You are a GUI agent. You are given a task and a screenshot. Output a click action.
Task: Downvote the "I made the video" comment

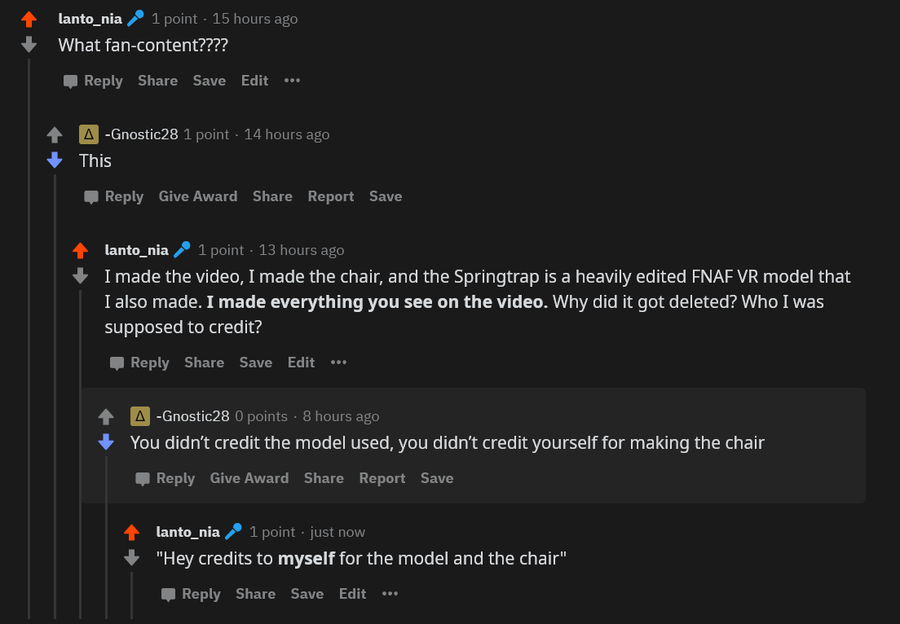pyautogui.click(x=81, y=275)
